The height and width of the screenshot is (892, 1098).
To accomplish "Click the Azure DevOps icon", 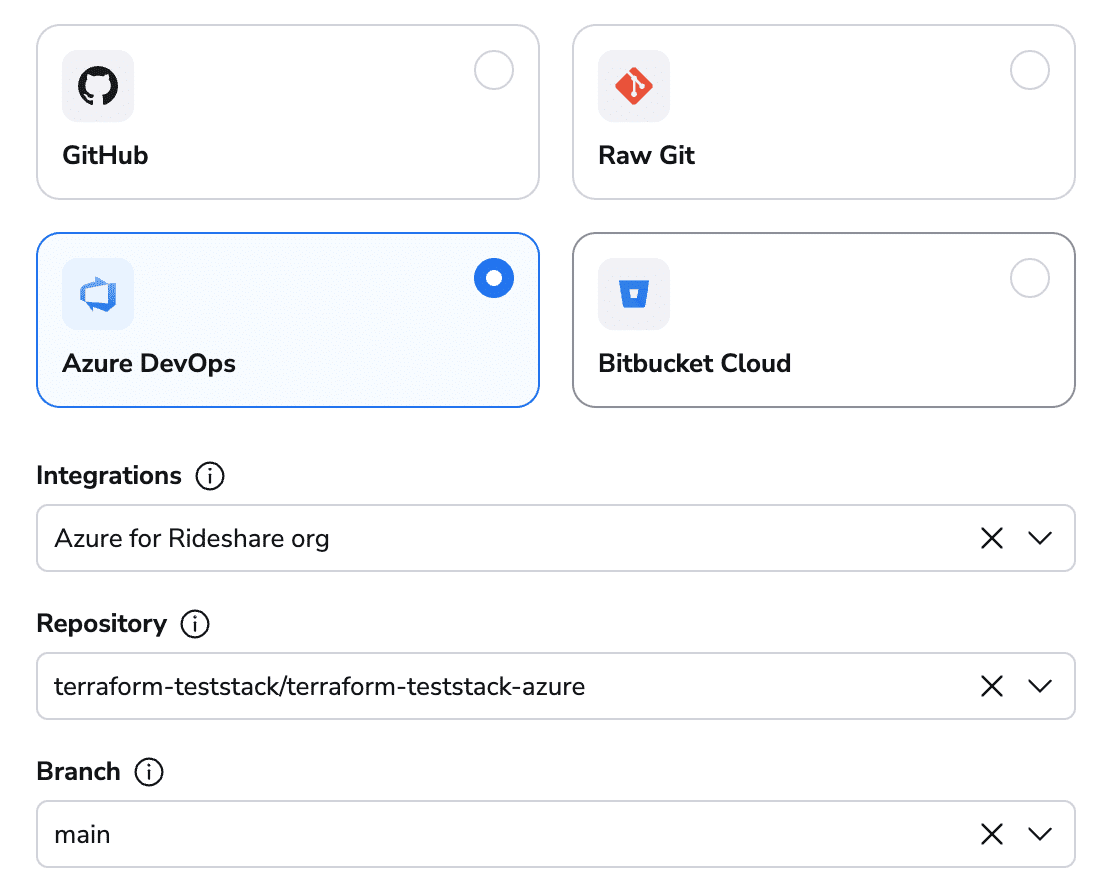I will click(x=97, y=294).
